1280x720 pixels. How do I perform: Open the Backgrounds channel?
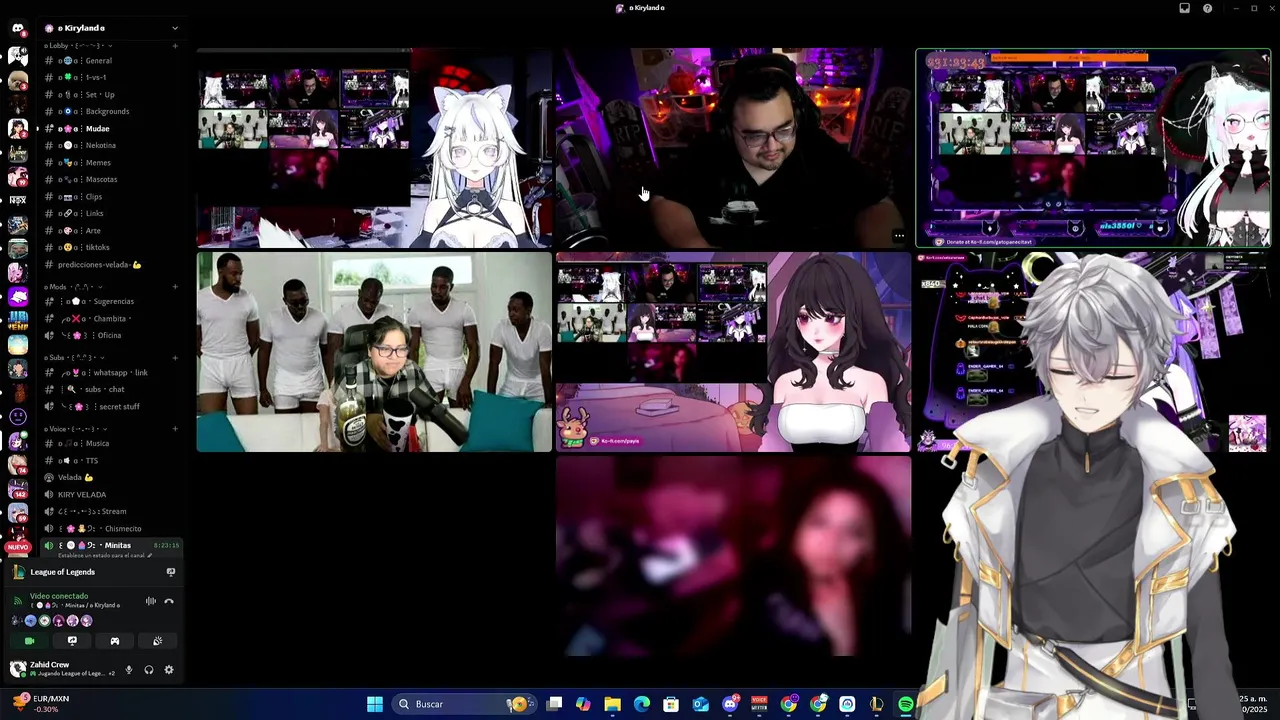point(110,111)
